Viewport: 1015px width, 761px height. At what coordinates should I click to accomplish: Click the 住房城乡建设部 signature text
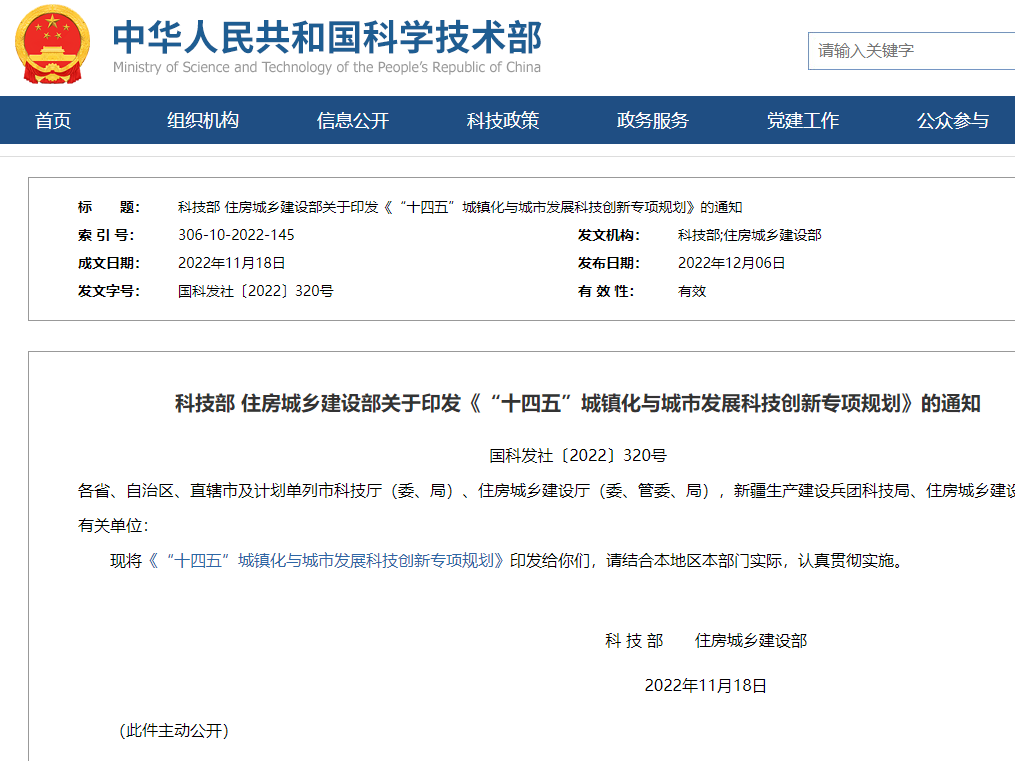[x=751, y=641]
